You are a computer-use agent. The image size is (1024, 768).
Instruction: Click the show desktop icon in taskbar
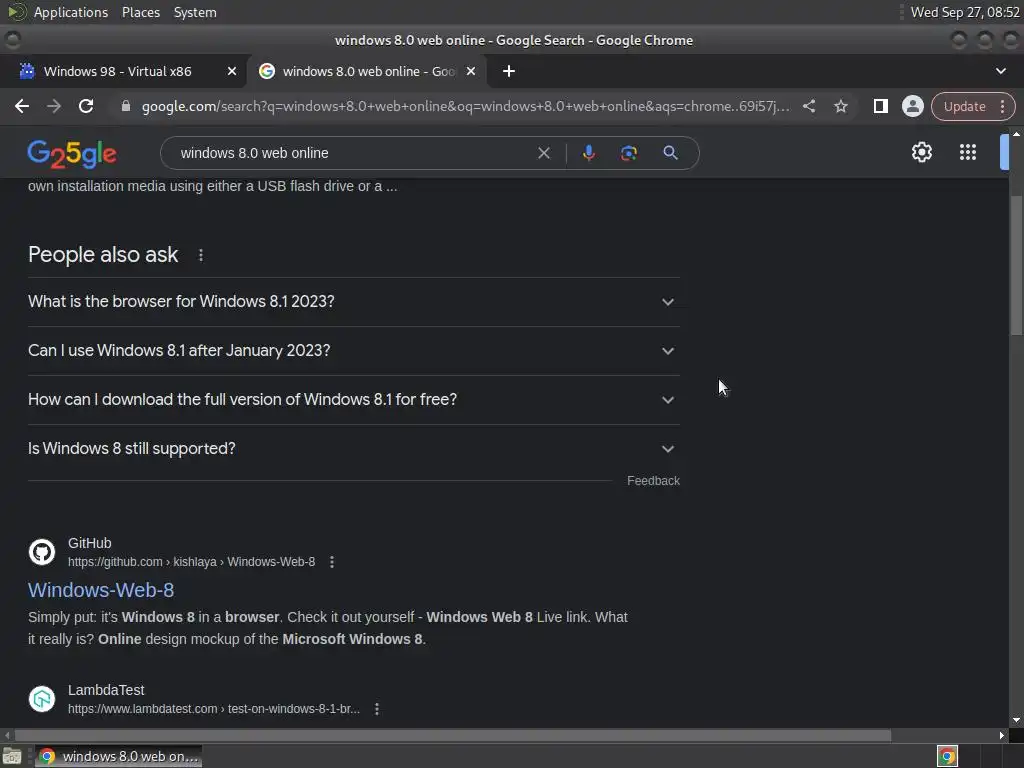tap(12, 757)
